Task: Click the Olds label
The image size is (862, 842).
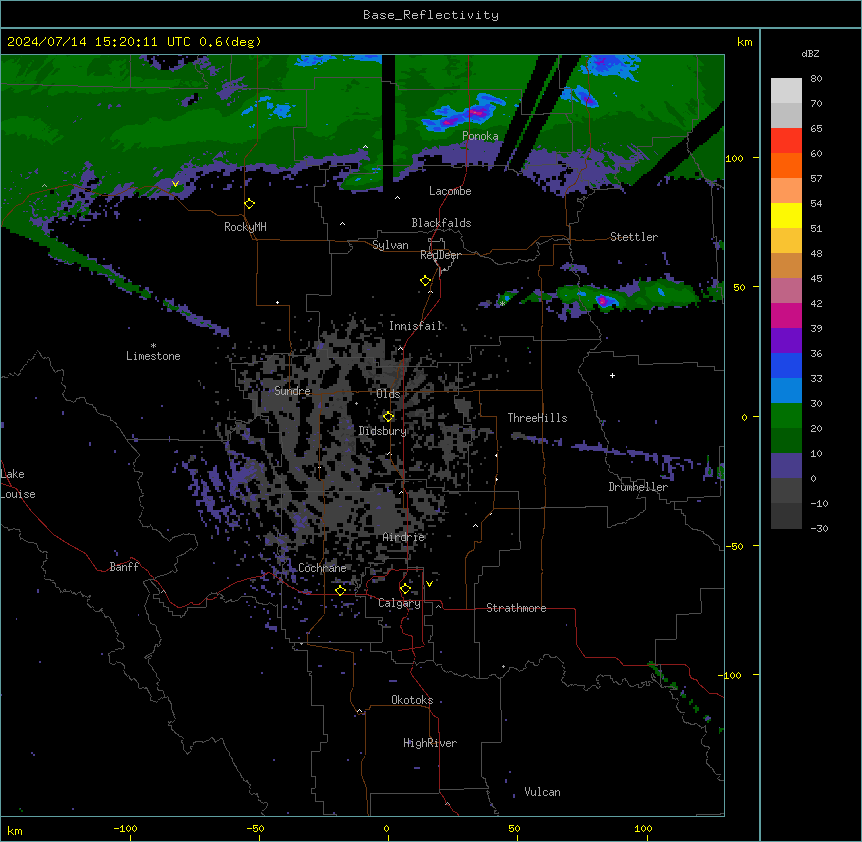Action: tap(388, 394)
